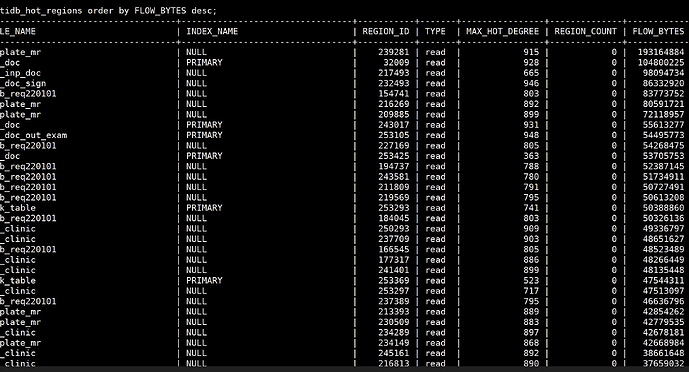The width and height of the screenshot is (689, 372).
Task: Select region ID 177317
Action: tap(394, 260)
